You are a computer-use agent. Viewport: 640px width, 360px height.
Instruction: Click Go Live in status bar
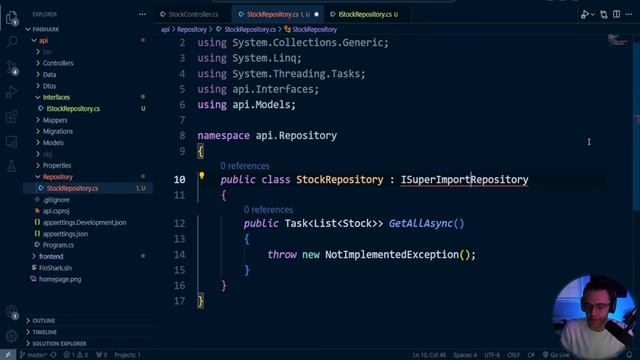556,355
